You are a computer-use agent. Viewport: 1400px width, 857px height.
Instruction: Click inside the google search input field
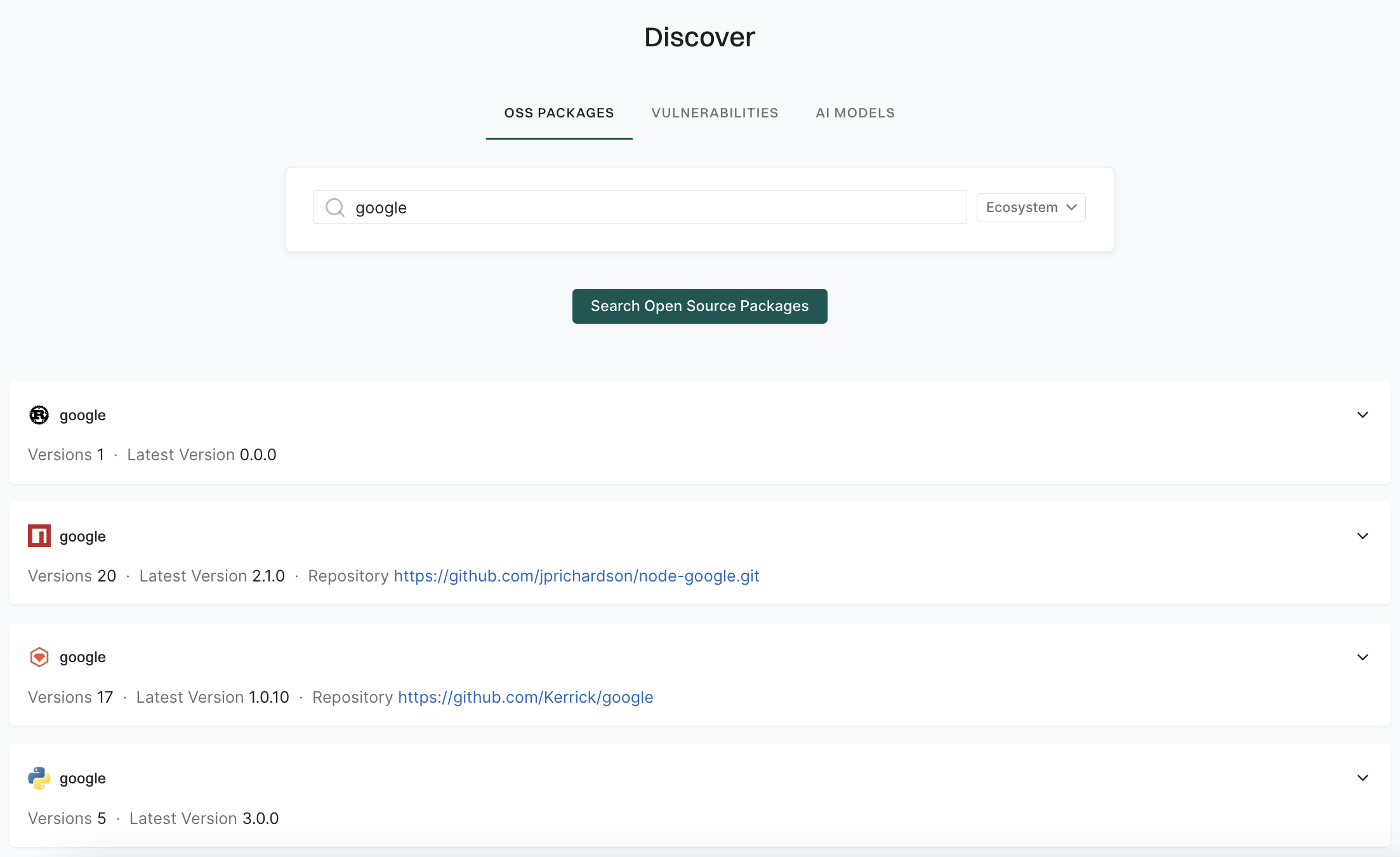pyautogui.click(x=635, y=207)
